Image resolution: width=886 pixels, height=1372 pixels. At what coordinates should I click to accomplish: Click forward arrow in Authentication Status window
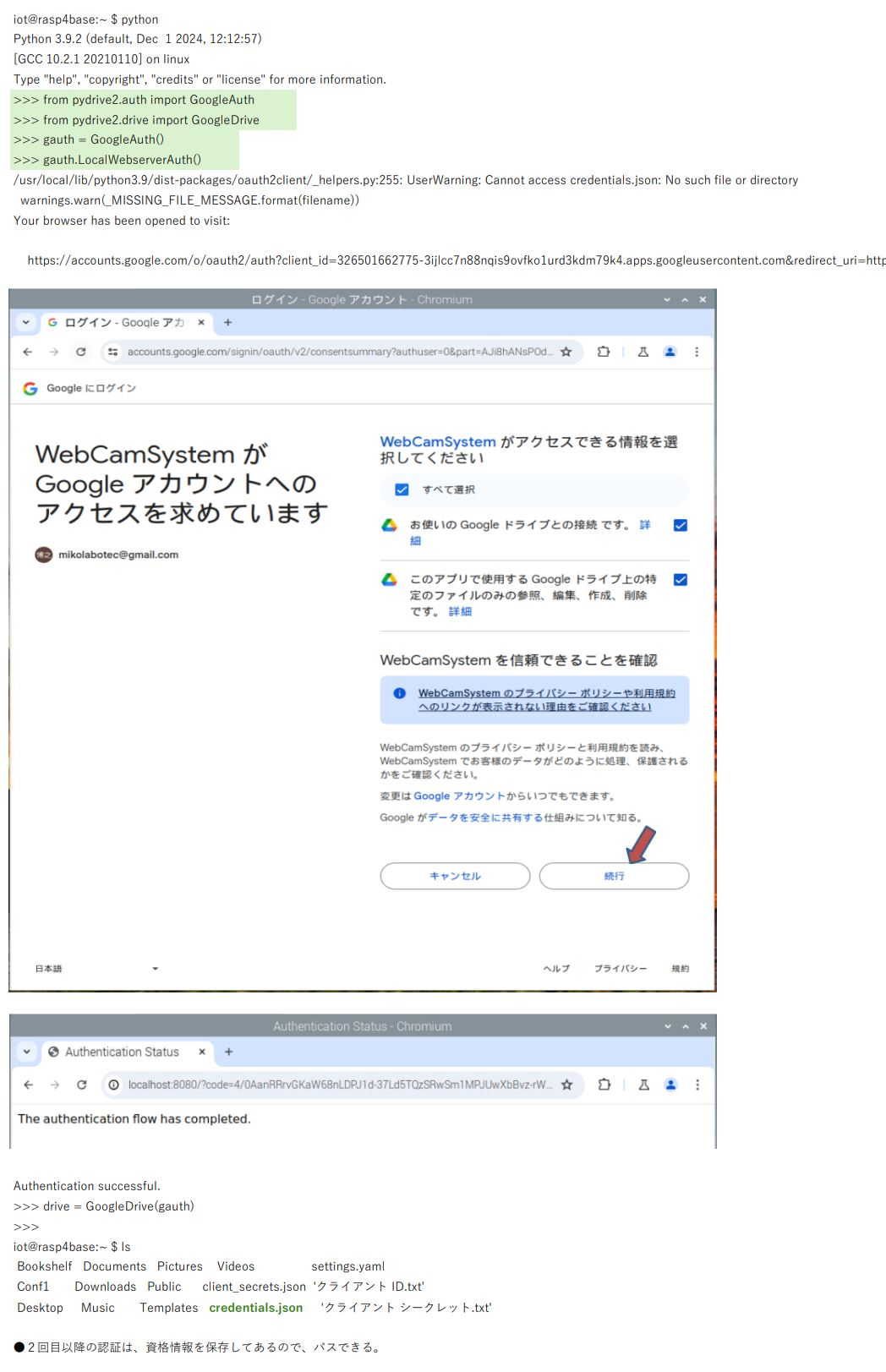pos(55,1085)
